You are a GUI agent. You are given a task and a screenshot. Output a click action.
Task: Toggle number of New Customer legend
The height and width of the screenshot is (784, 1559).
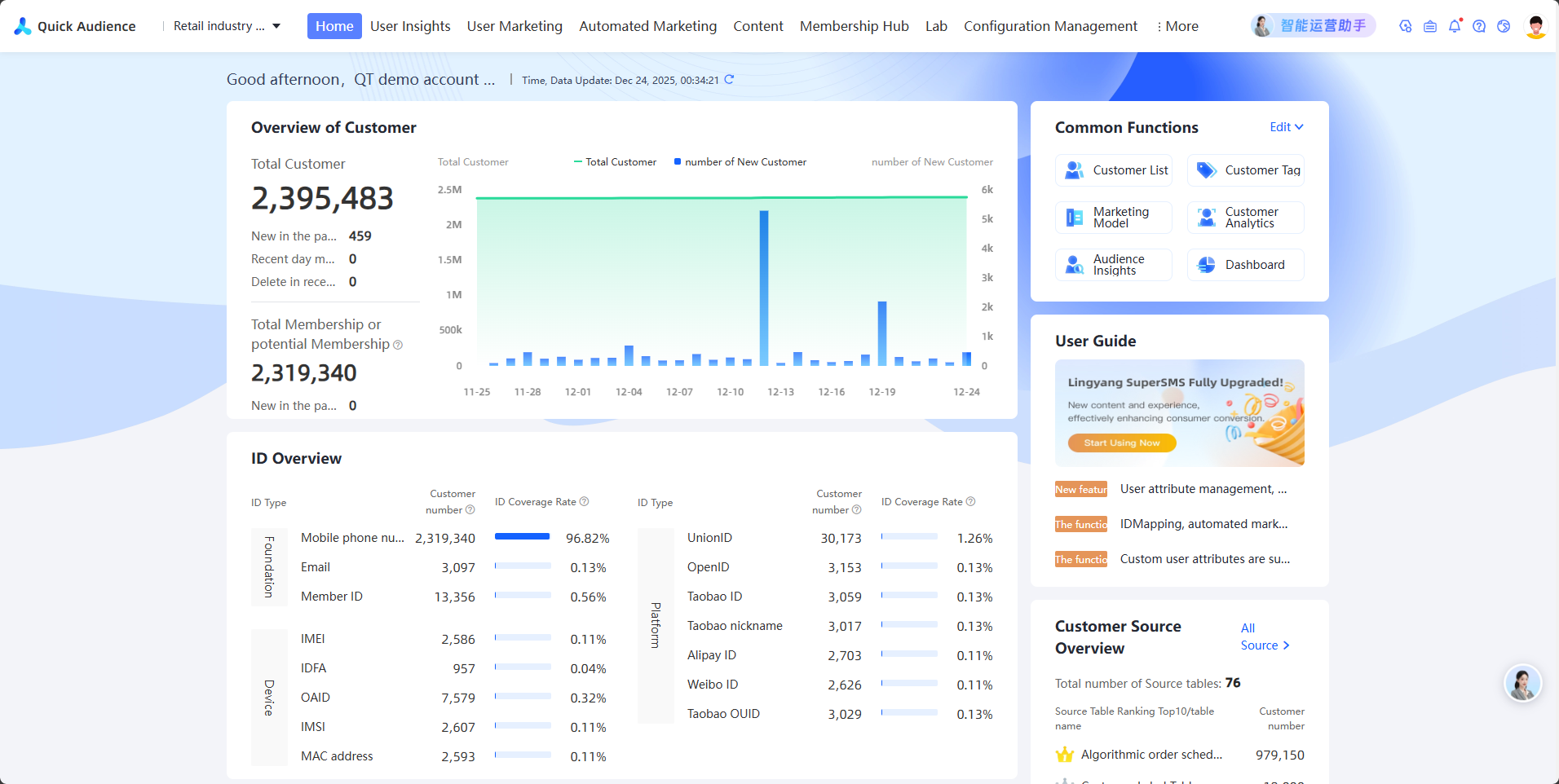pyautogui.click(x=740, y=162)
